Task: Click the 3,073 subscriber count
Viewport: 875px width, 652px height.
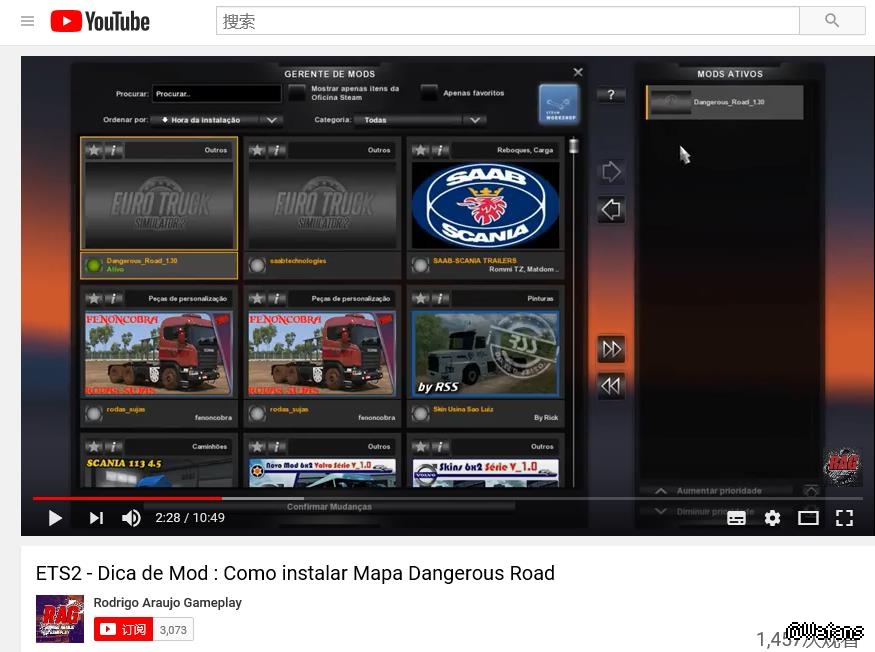Action: 174,630
